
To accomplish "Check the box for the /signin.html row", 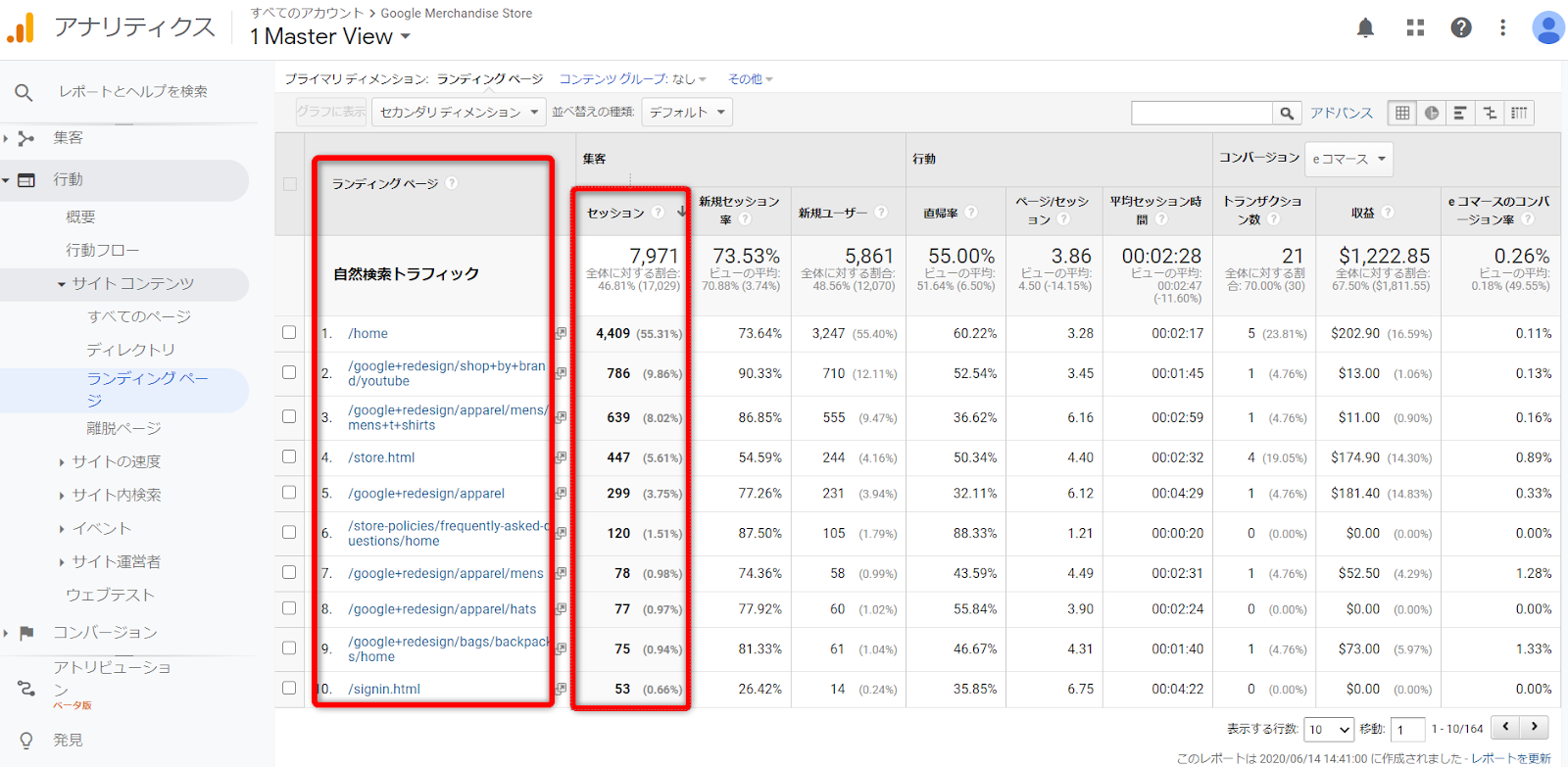I will tap(289, 688).
